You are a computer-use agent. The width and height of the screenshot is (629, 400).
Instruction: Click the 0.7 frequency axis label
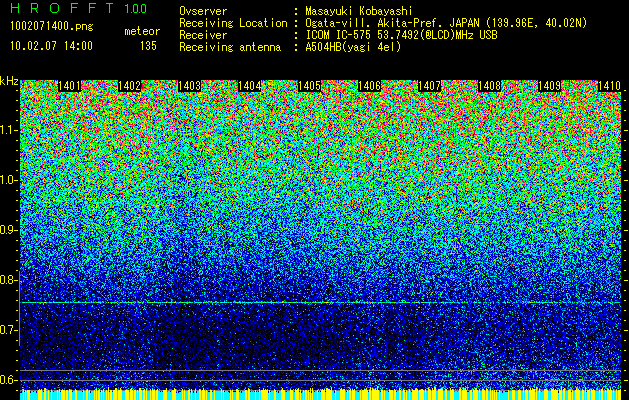(x=9, y=330)
